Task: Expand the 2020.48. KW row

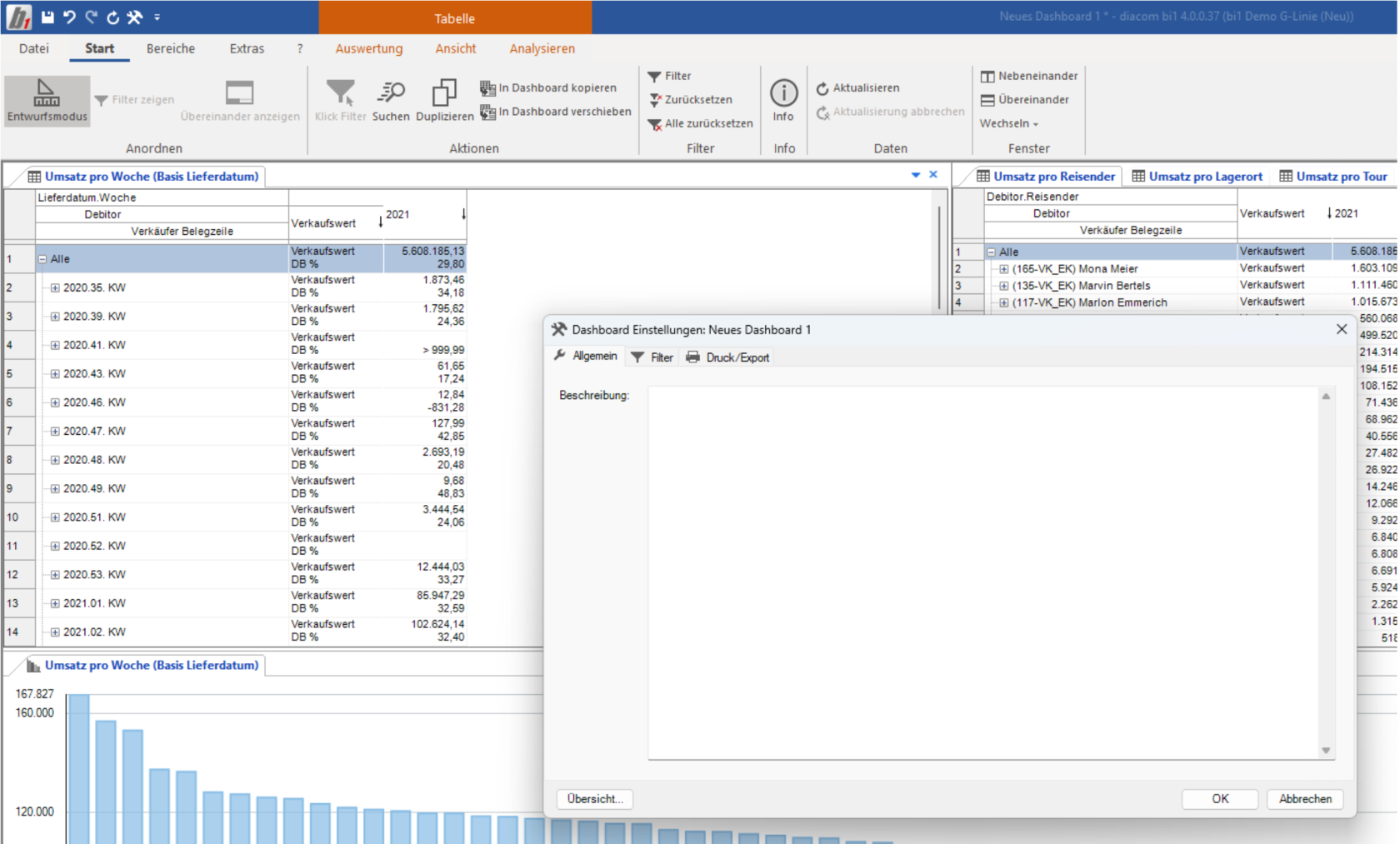Action: click(55, 460)
